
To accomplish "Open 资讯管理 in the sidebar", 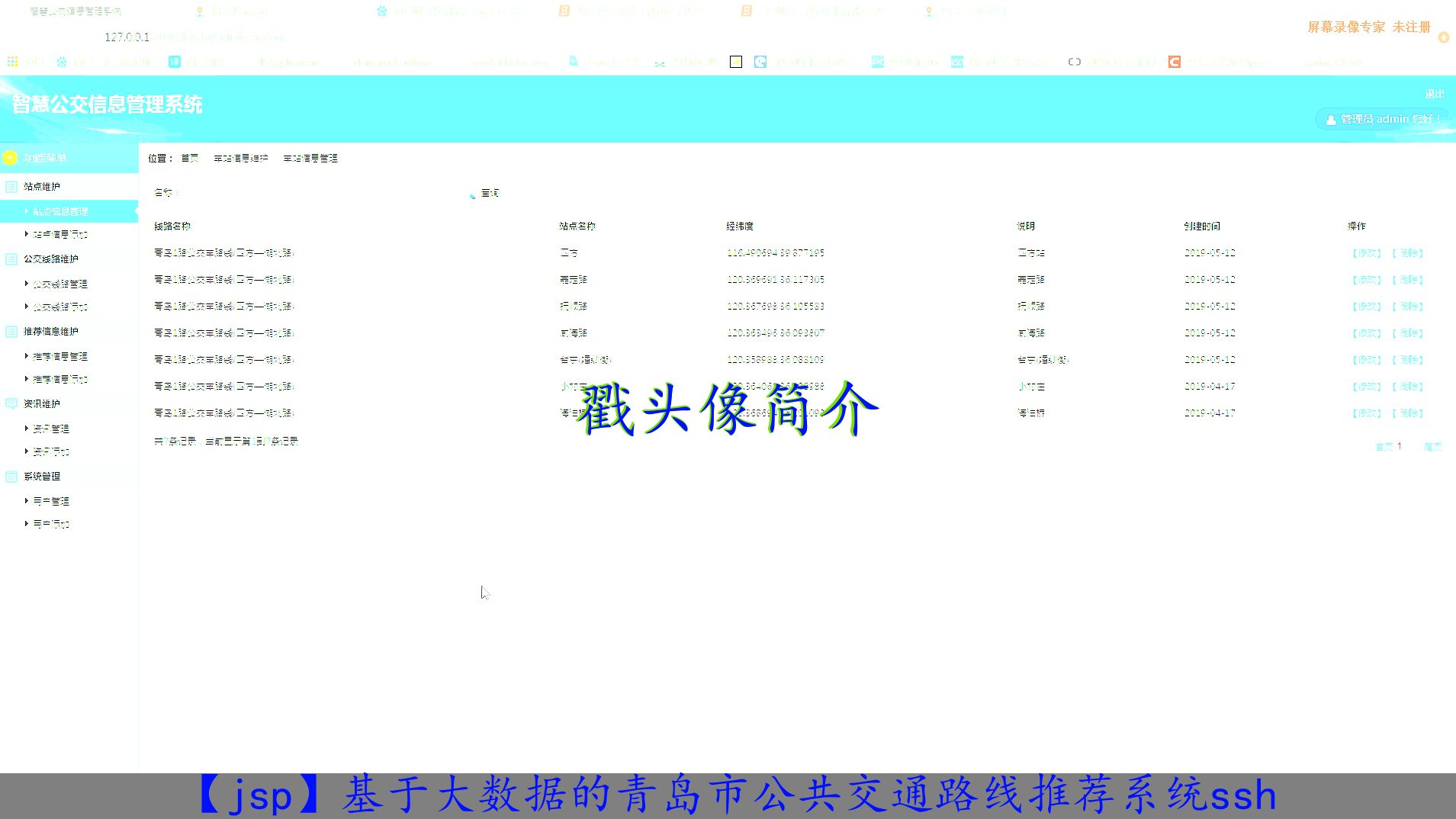I will point(51,429).
